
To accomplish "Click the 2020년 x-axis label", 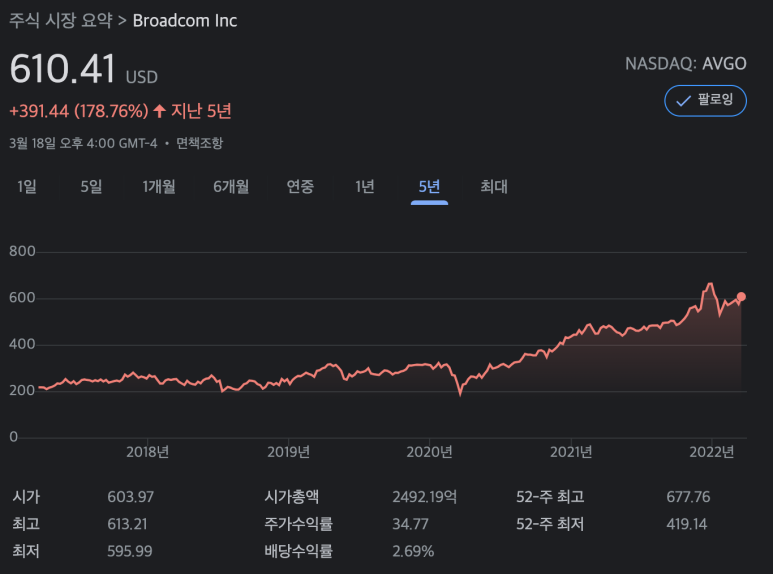I will pyautogui.click(x=429, y=452).
